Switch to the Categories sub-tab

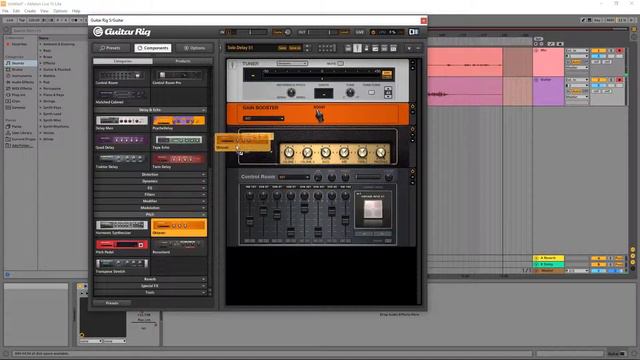[x=123, y=61]
